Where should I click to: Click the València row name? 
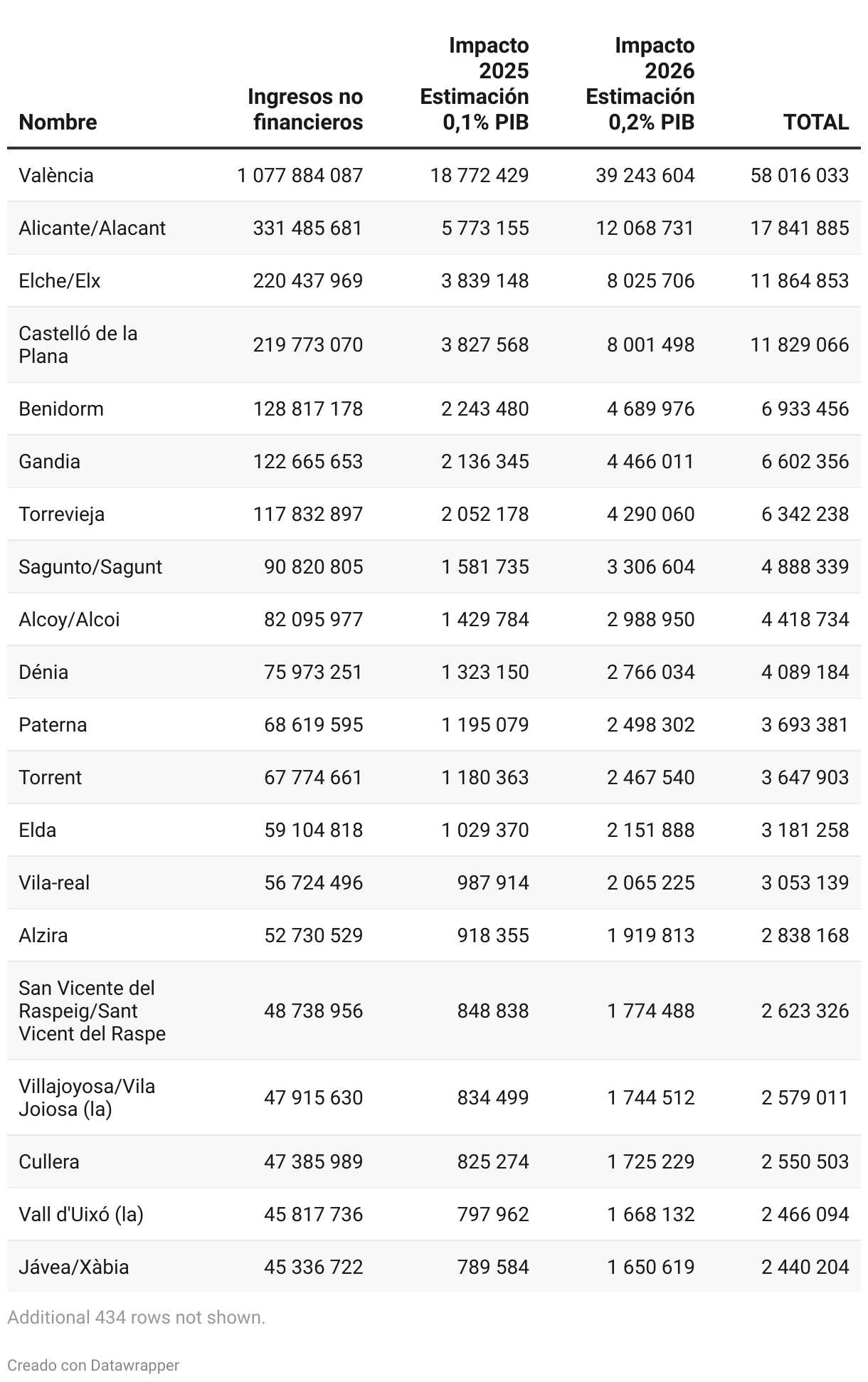pos(56,175)
